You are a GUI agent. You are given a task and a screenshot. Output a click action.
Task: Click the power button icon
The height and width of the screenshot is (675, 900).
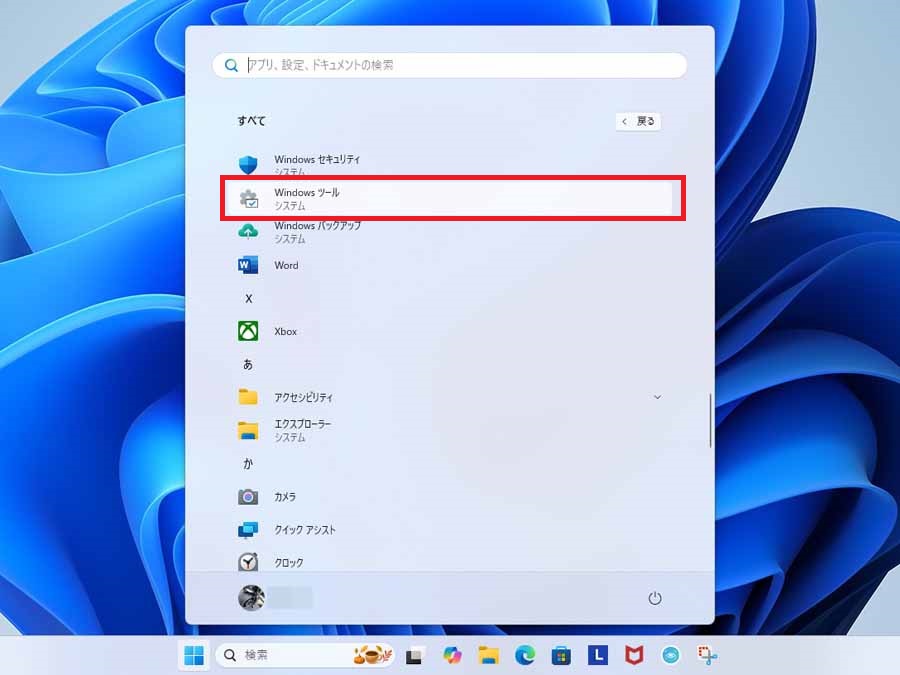point(655,598)
